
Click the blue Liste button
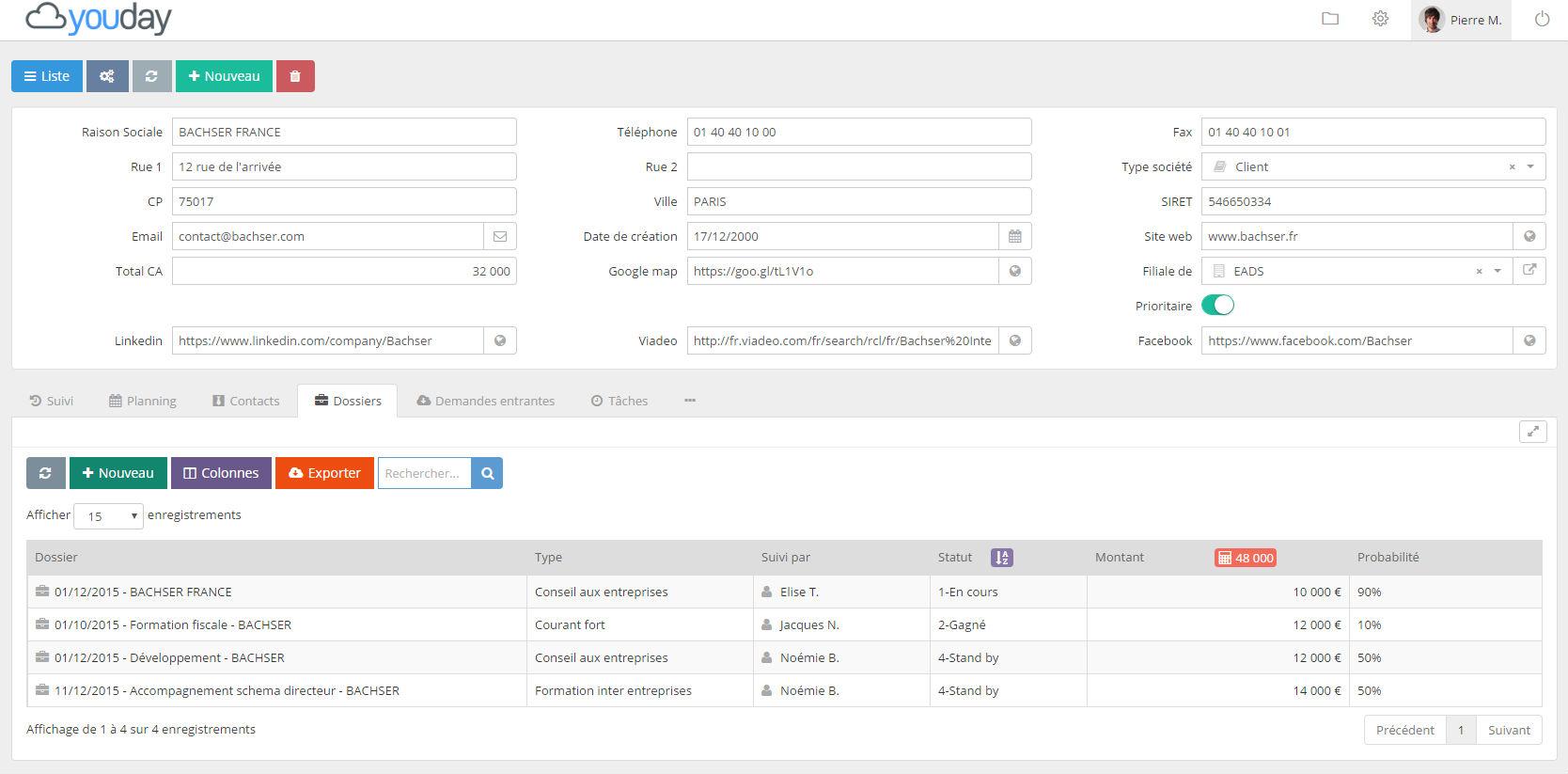tap(47, 76)
